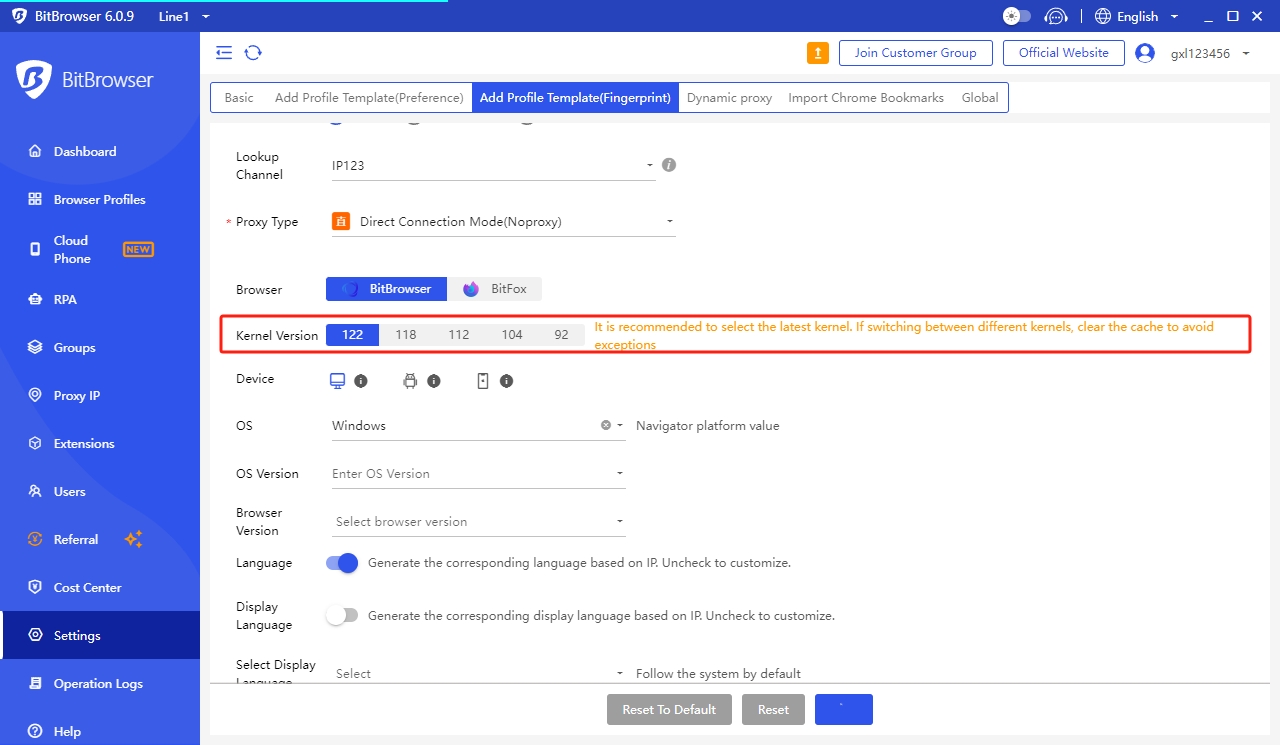Toggle the light/dark theme switch
This screenshot has width=1280, height=745.
(x=1016, y=16)
